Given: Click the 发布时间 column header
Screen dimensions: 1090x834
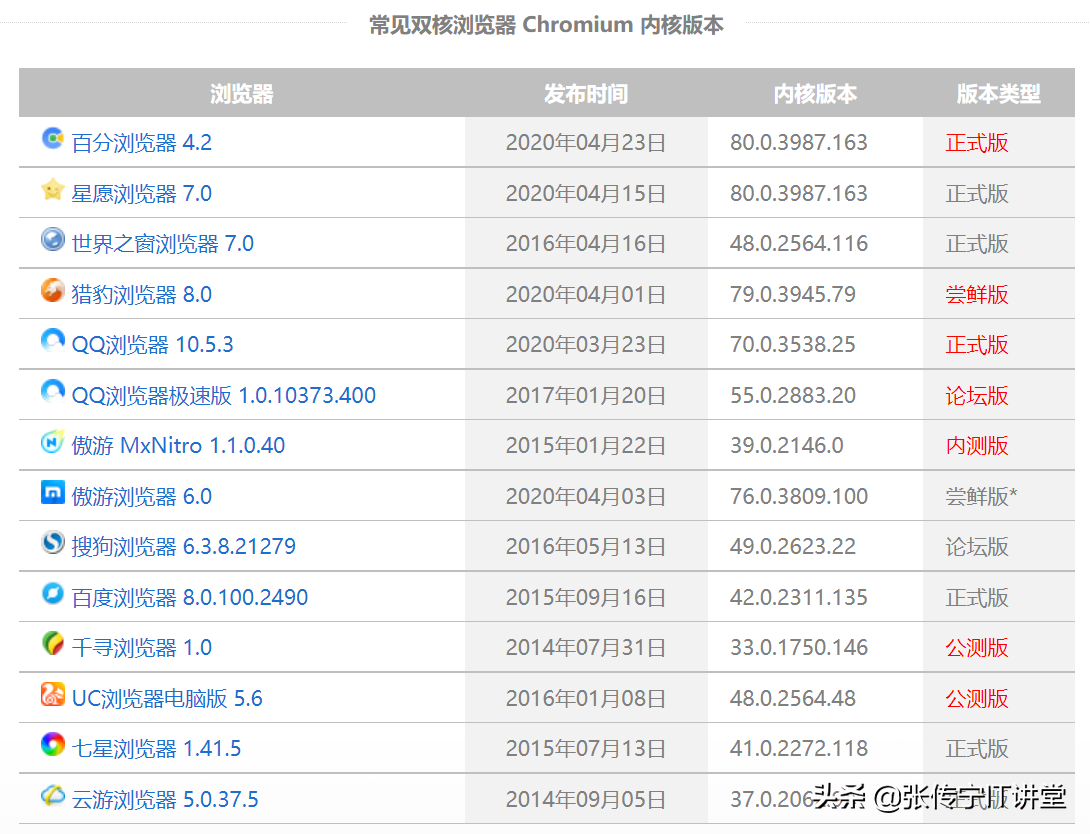Looking at the screenshot, I should coord(586,93).
